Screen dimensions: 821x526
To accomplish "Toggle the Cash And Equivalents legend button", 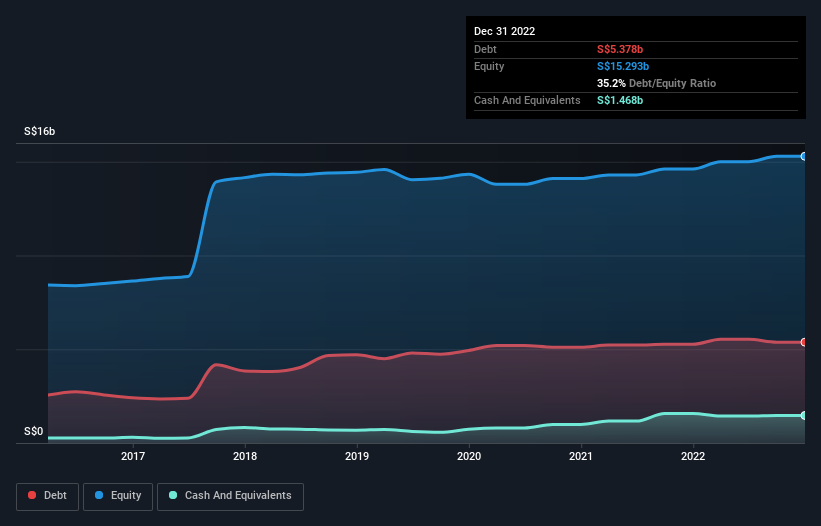I will pyautogui.click(x=230, y=496).
